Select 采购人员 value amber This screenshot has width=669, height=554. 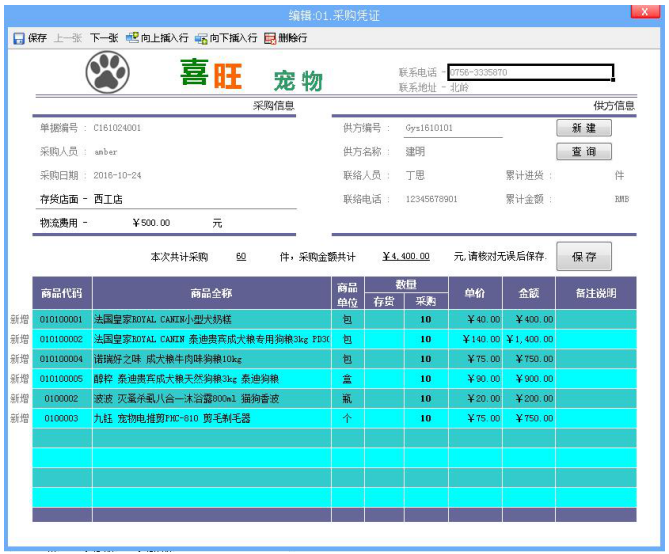point(105,152)
